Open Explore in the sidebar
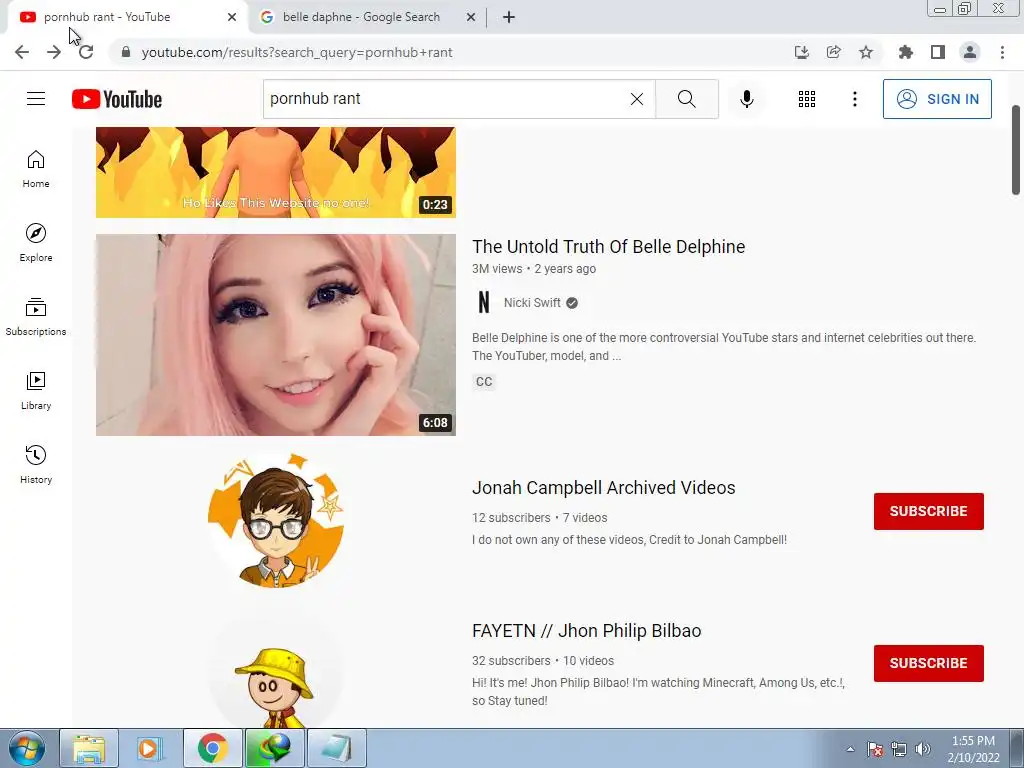Image resolution: width=1024 pixels, height=768 pixels. (x=36, y=243)
